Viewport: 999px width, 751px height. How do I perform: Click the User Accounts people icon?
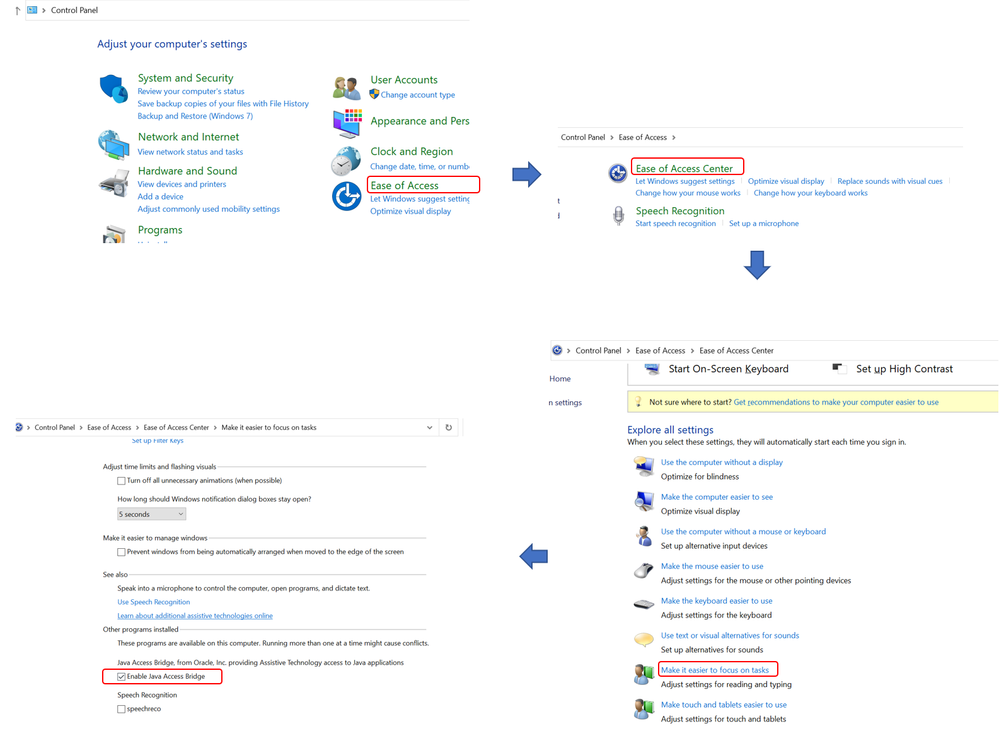(347, 88)
